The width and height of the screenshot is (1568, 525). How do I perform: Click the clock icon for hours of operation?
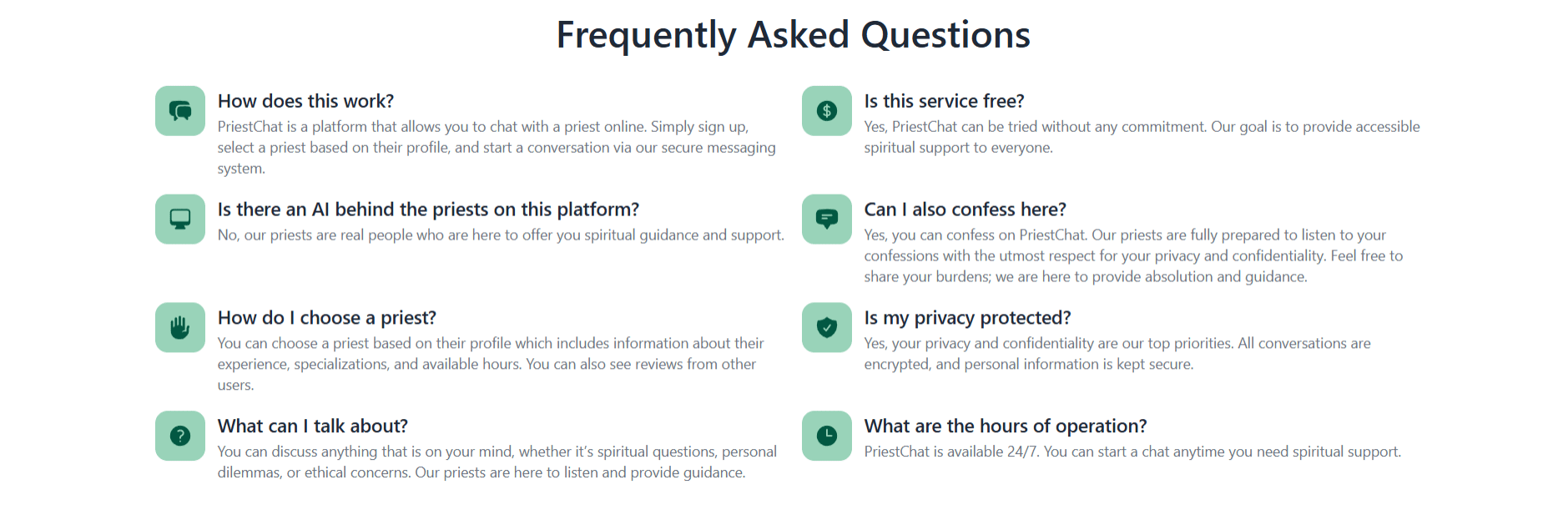coord(826,436)
